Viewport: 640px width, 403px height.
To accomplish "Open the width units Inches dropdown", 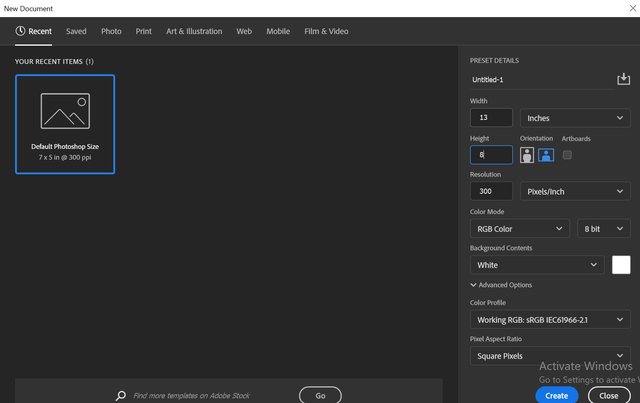I will [575, 118].
